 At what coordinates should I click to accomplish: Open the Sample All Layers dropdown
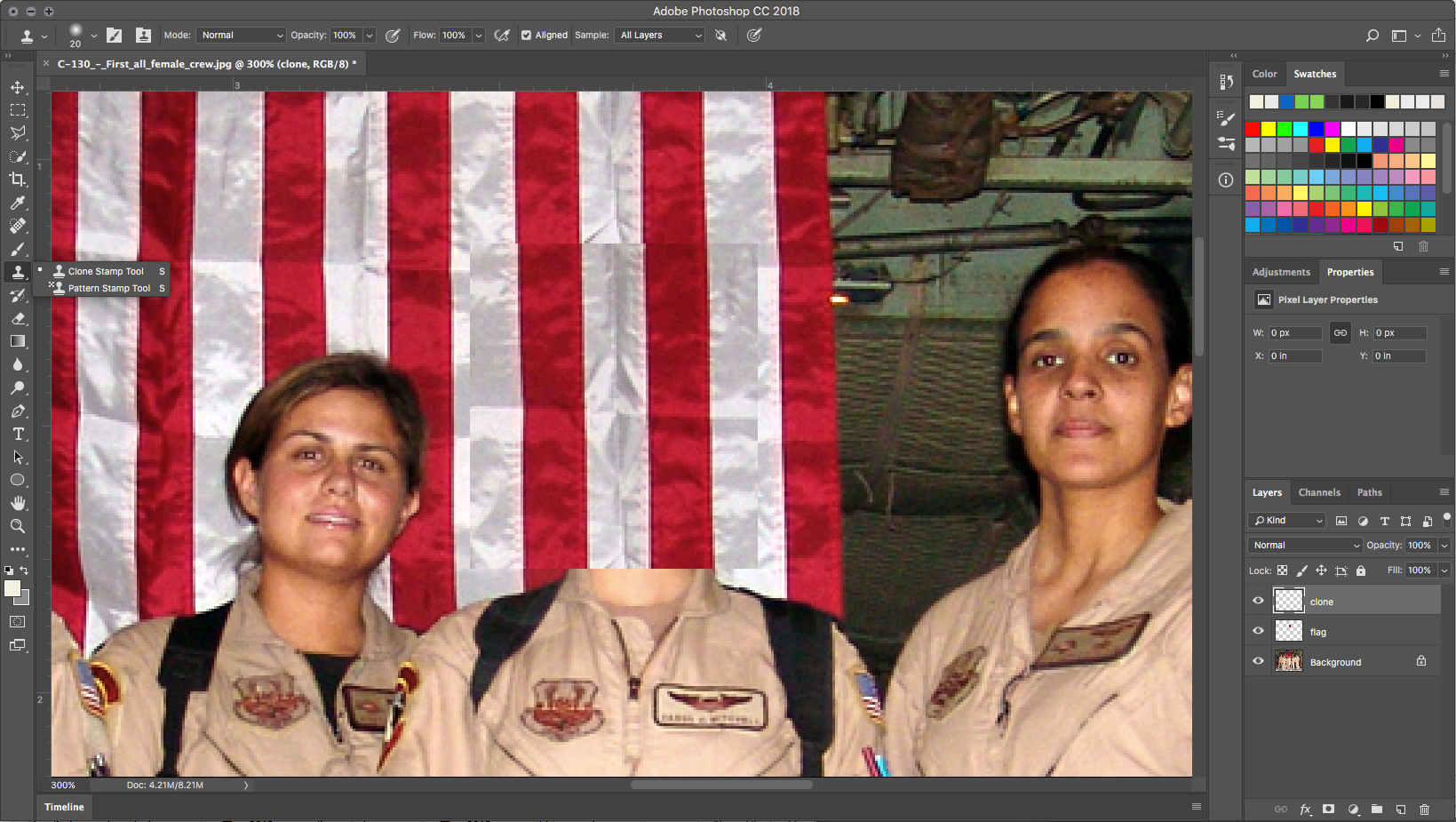[660, 36]
